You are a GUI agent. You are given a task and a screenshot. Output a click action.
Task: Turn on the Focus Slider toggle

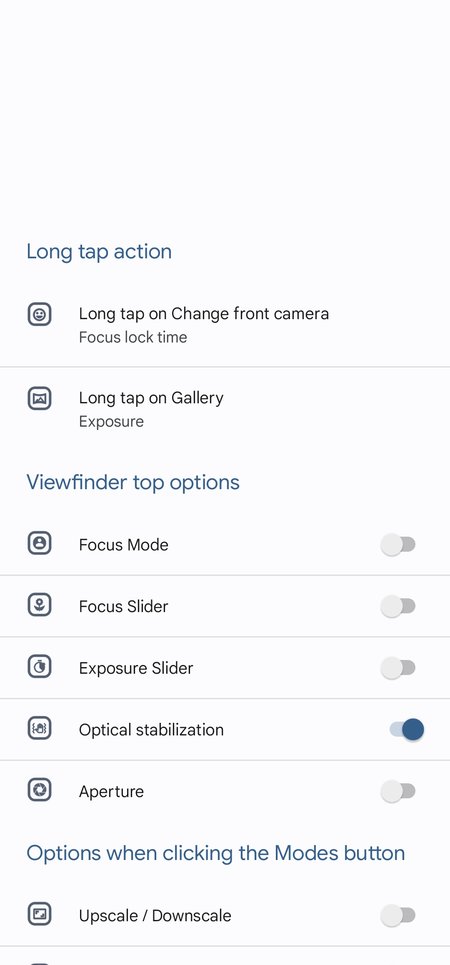pyautogui.click(x=398, y=606)
